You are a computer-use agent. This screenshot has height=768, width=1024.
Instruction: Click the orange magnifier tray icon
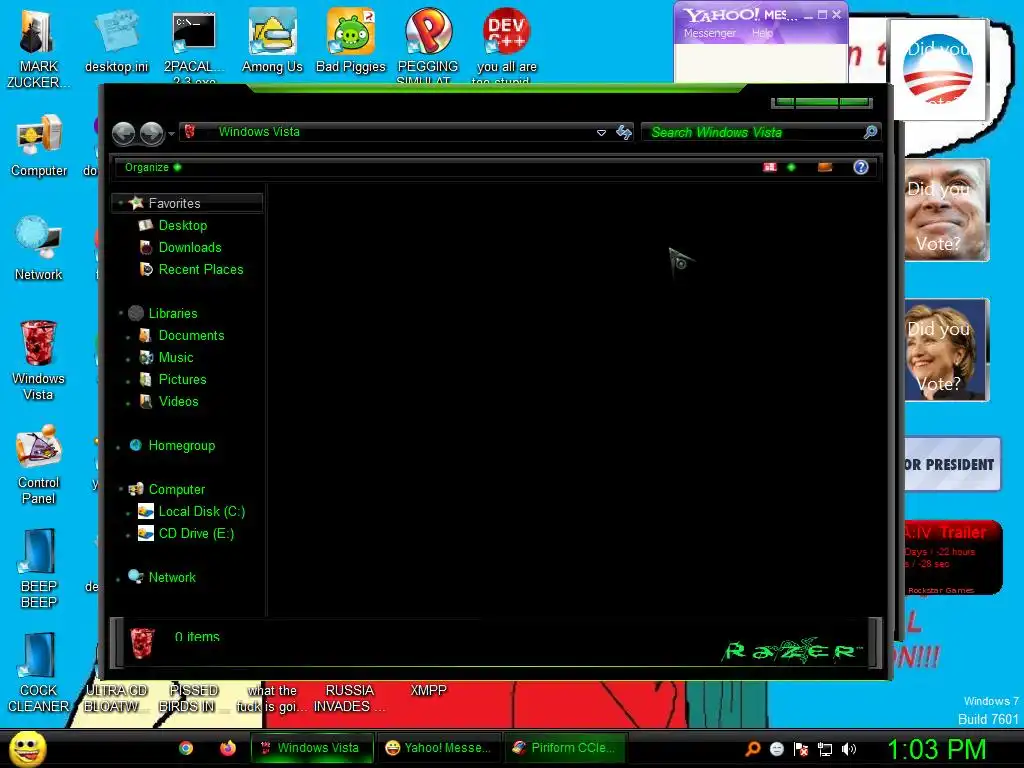(x=753, y=749)
